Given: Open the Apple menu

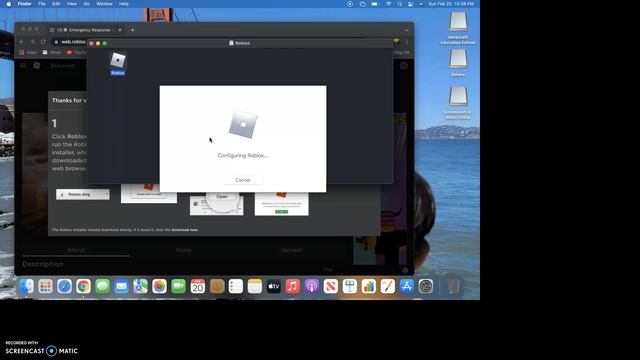Looking at the screenshot, I should pos(9,4).
